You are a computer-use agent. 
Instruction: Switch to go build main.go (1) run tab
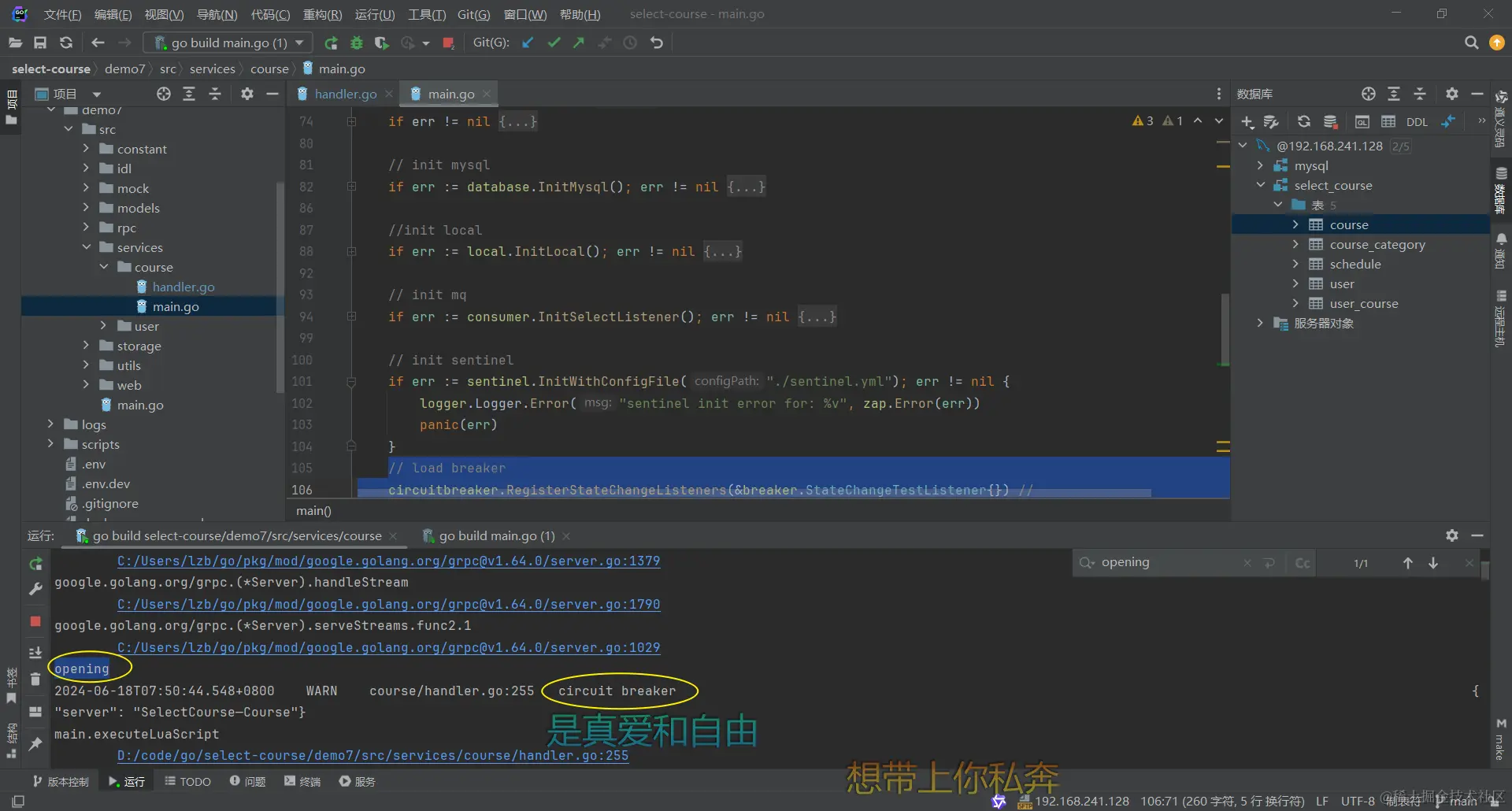tap(497, 536)
